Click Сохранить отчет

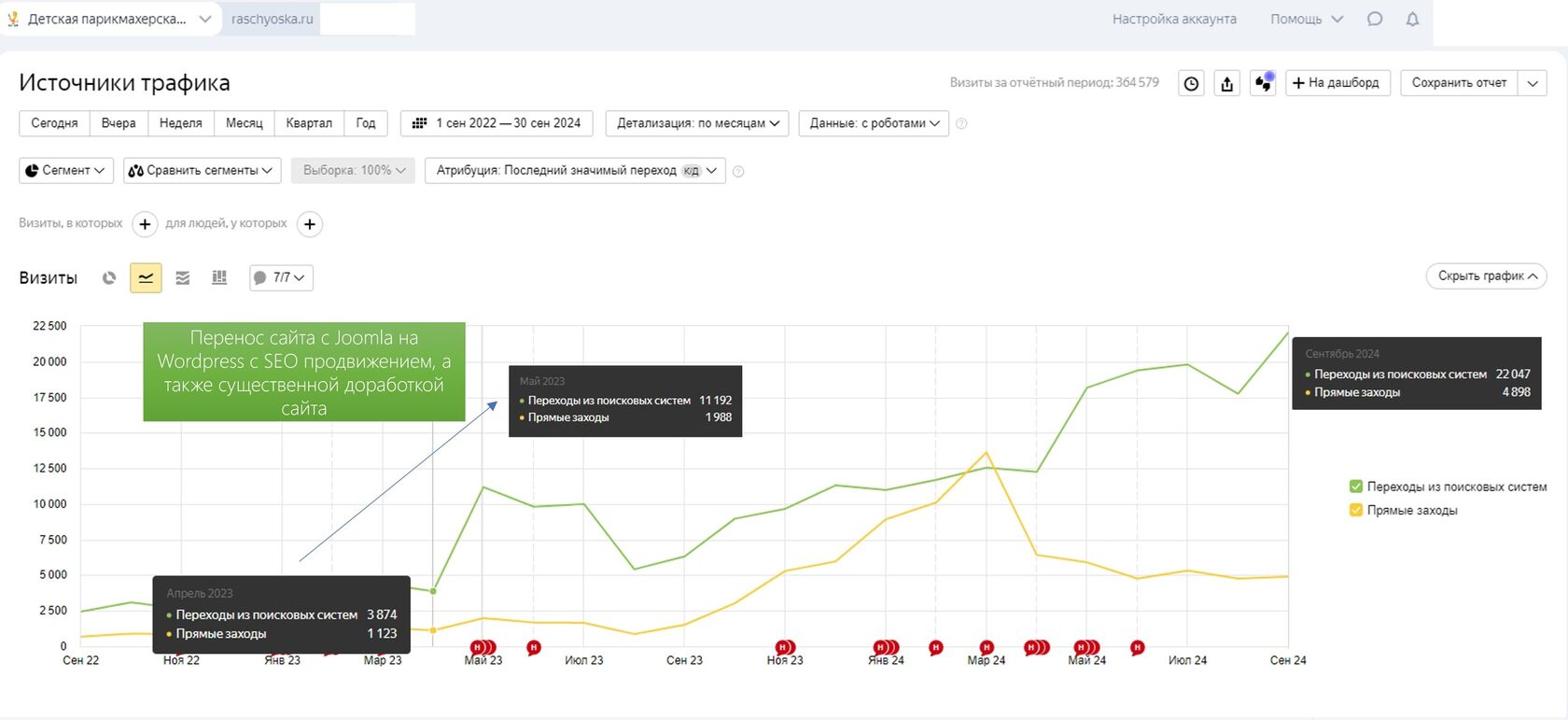coord(1459,83)
